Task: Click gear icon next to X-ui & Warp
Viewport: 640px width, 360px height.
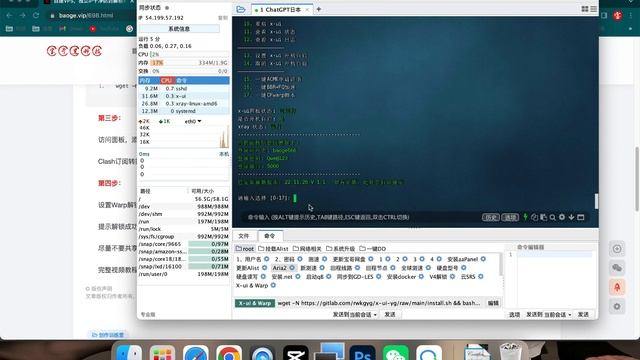Action: (x=273, y=285)
